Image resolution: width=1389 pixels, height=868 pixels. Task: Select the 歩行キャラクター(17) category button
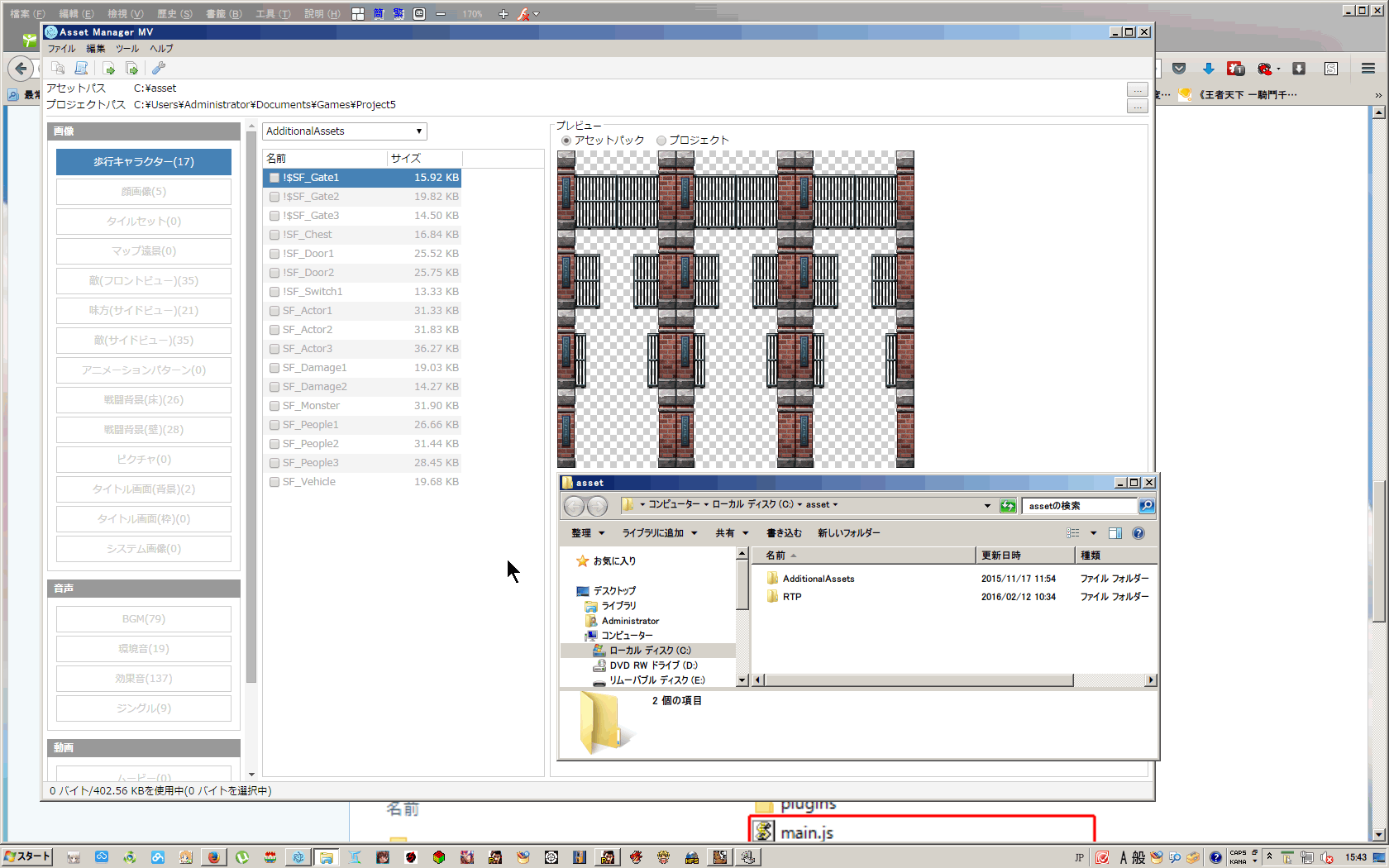[x=144, y=162]
